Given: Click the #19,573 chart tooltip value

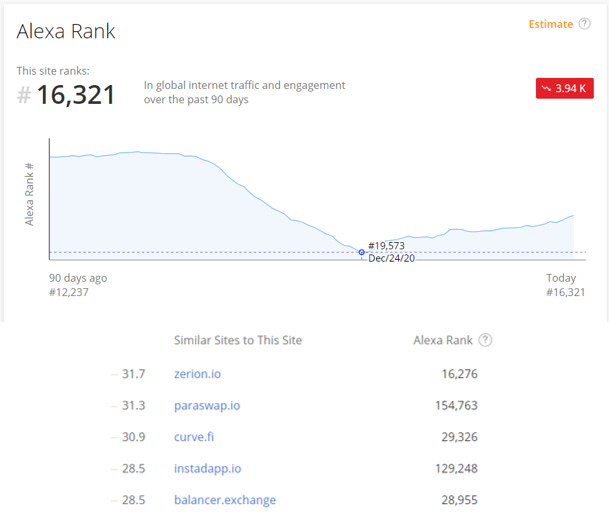Looking at the screenshot, I should click(386, 245).
